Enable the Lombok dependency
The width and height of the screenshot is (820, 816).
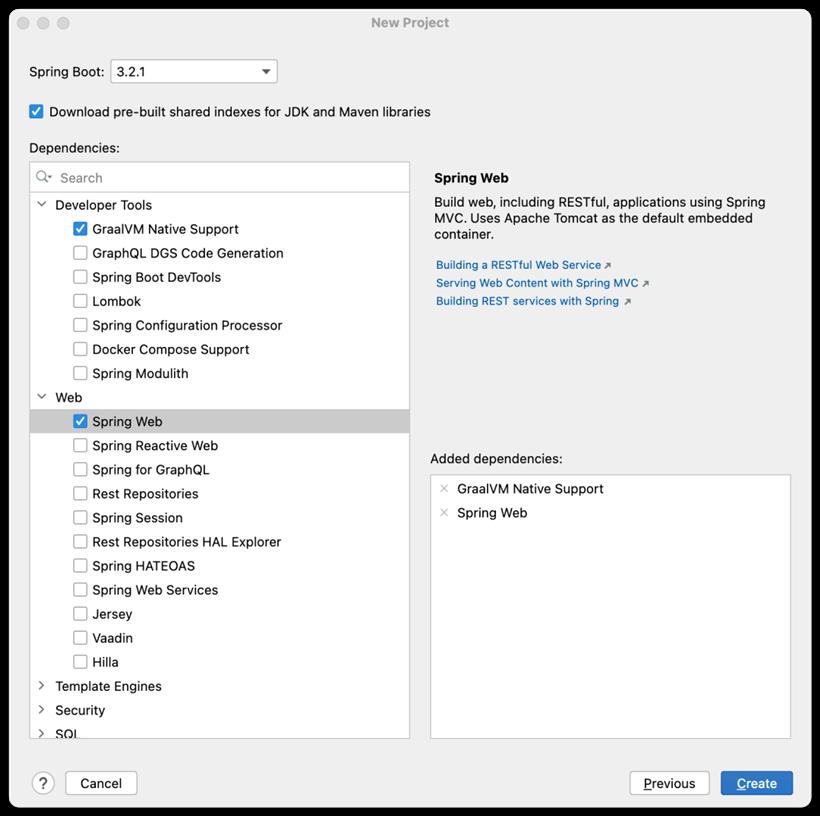coord(80,301)
